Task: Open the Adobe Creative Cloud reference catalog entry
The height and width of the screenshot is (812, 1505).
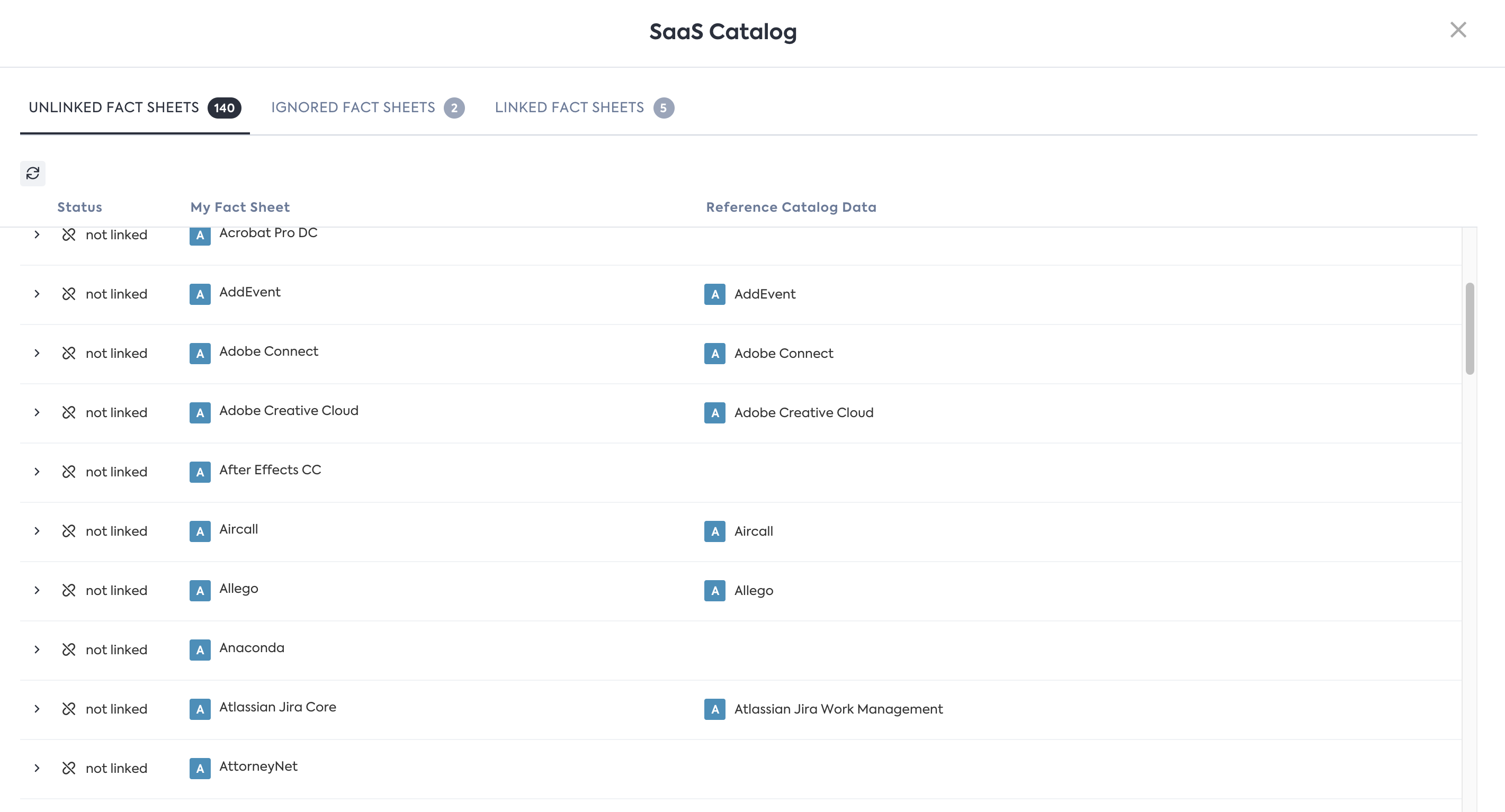Action: tap(803, 412)
